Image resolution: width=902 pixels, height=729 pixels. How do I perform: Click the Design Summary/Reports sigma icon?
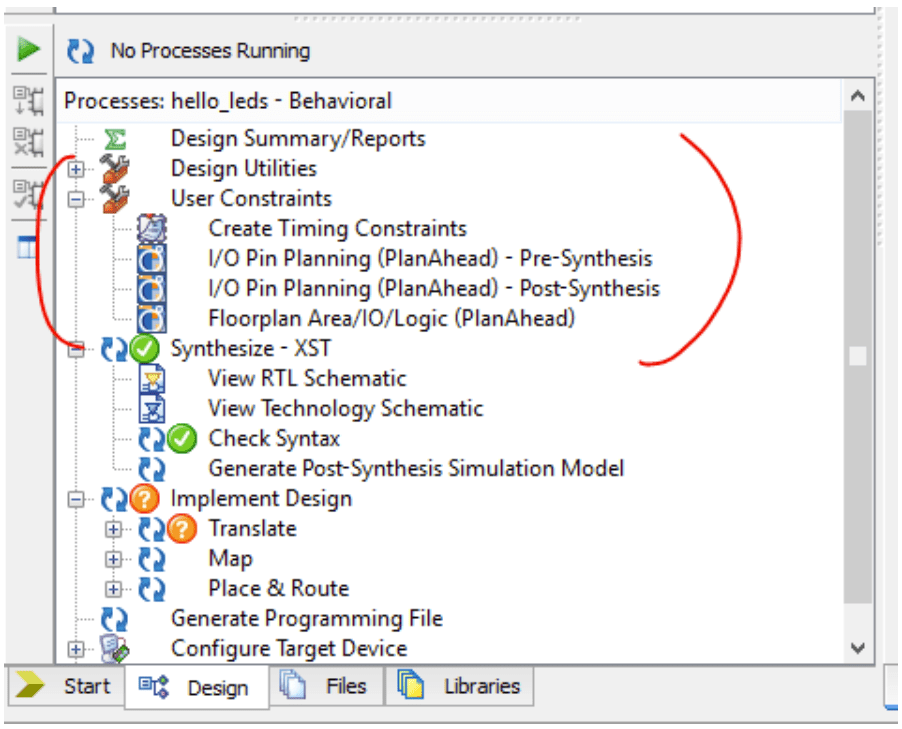(x=116, y=139)
